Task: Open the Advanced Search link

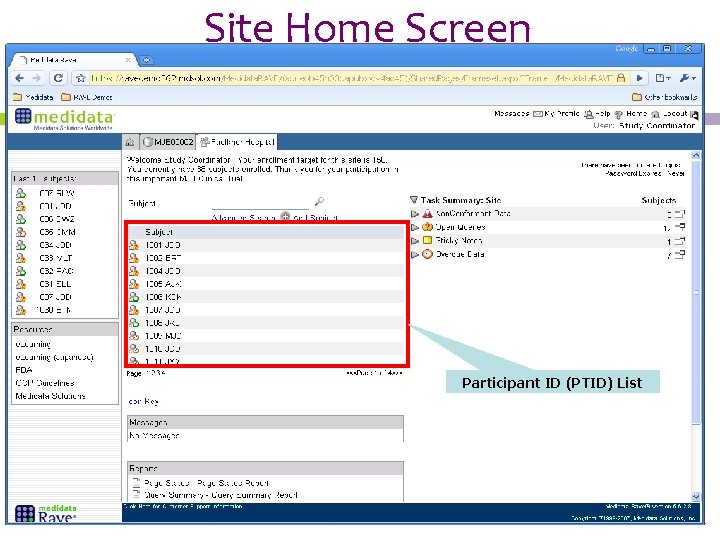Action: pyautogui.click(x=243, y=218)
